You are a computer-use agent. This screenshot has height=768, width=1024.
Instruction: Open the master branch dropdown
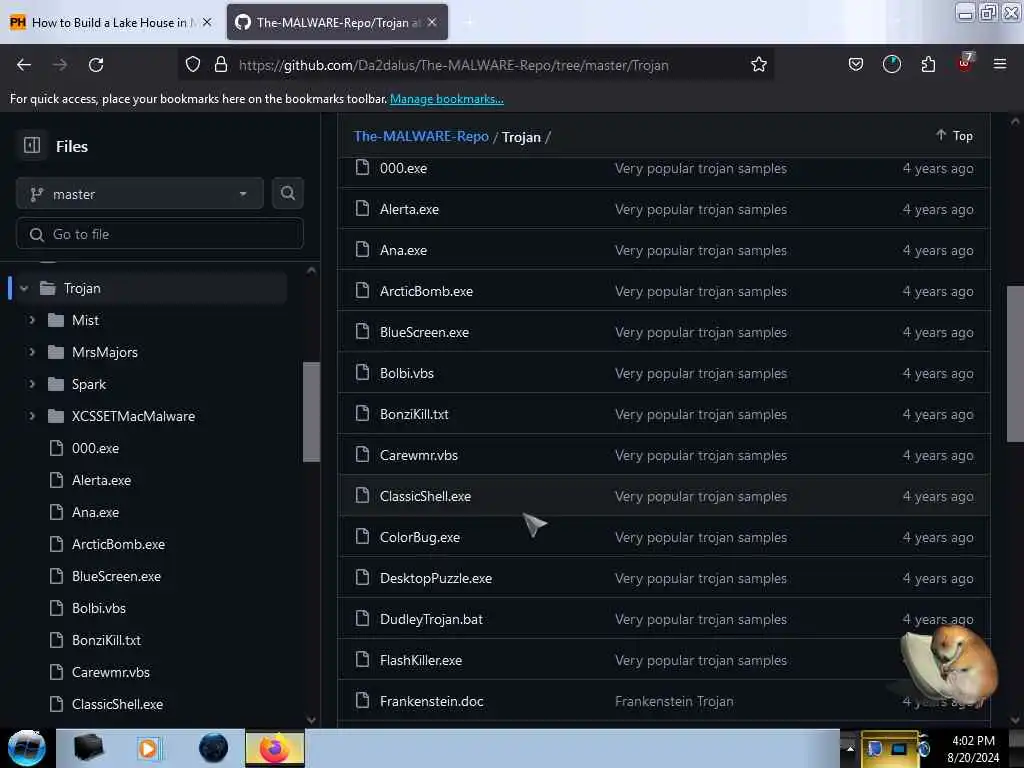pyautogui.click(x=140, y=193)
